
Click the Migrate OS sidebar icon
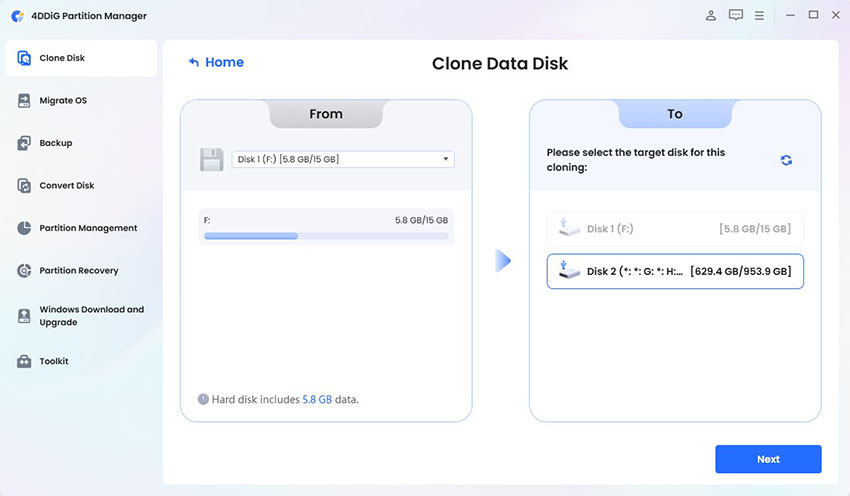pyautogui.click(x=24, y=100)
